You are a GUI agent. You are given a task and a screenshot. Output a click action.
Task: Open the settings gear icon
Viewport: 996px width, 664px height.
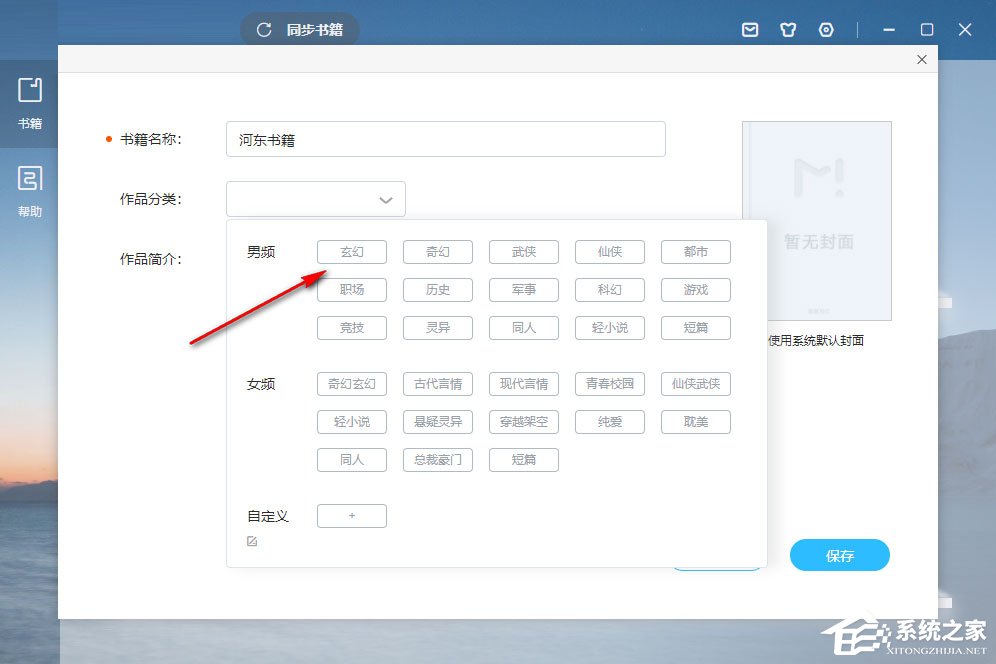tap(825, 29)
